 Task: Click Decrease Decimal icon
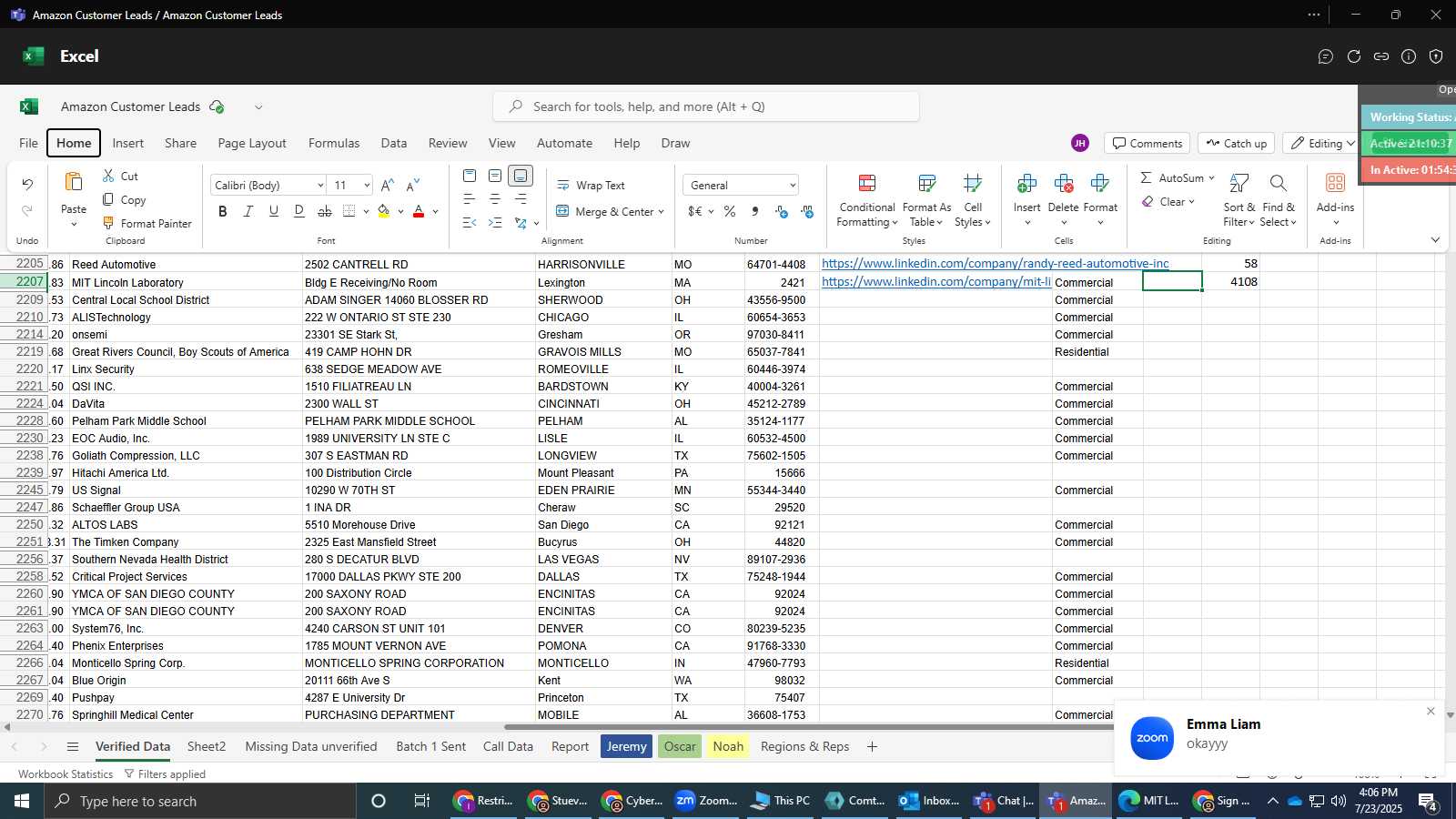click(807, 211)
